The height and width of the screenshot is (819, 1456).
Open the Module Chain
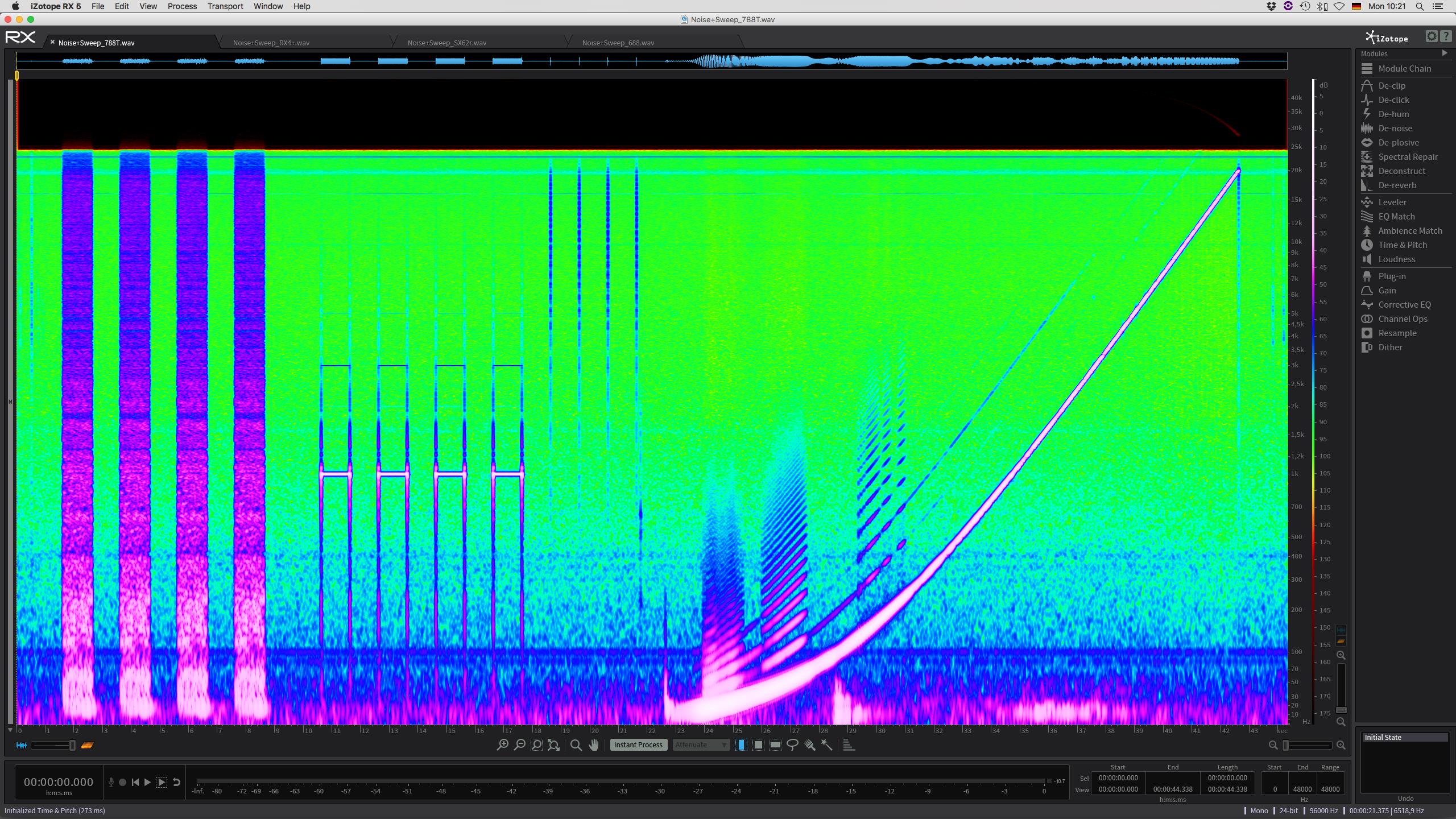(x=1404, y=69)
